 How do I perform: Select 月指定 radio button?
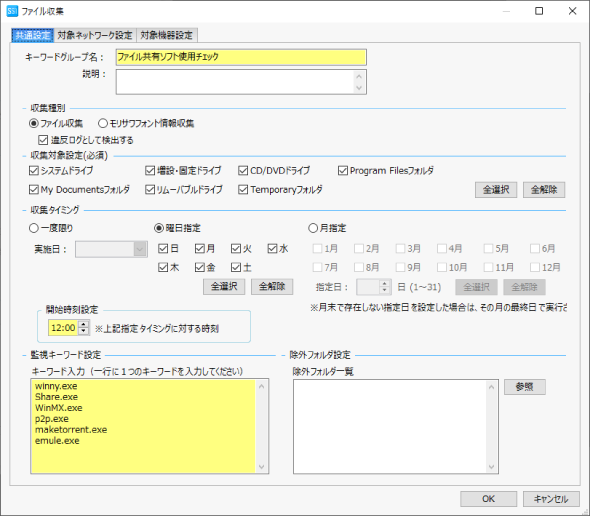[313, 228]
